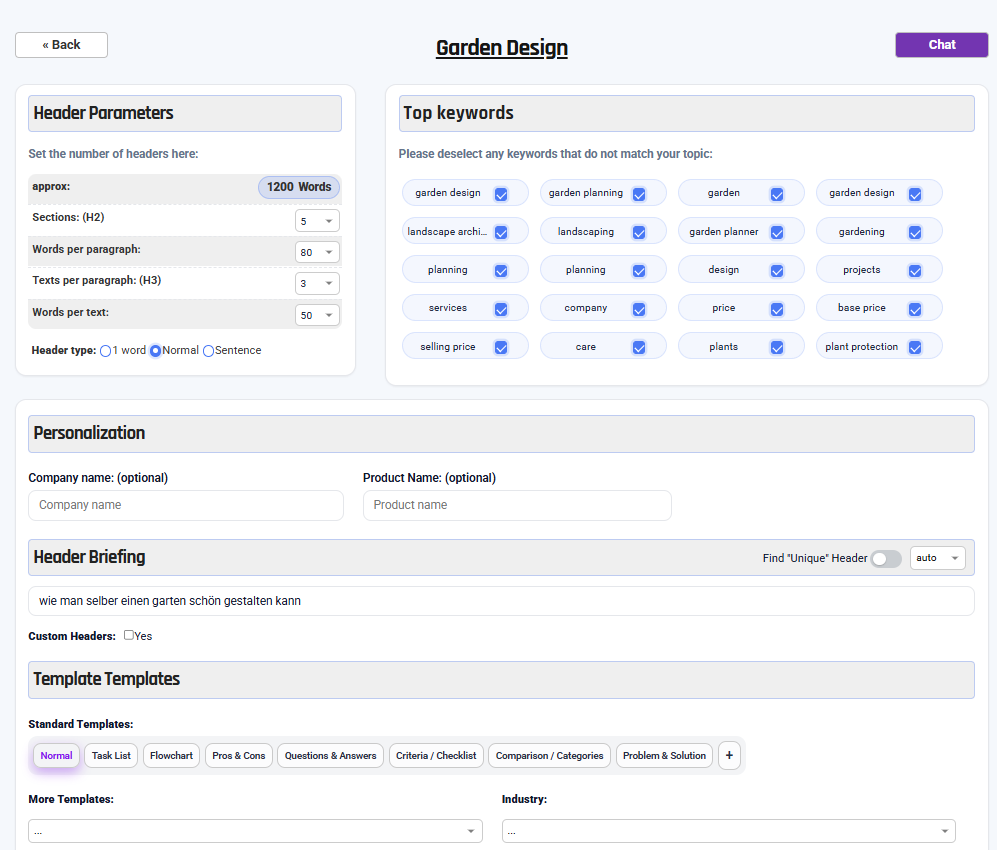Select the '1 word' header type

click(106, 351)
